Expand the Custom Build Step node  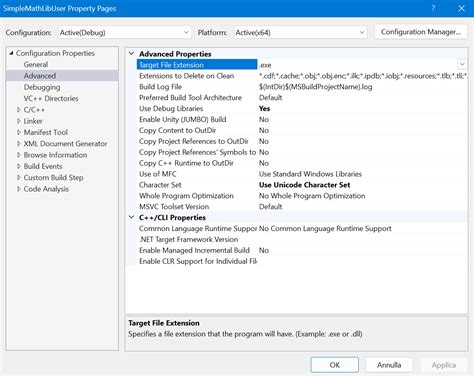tap(19, 177)
